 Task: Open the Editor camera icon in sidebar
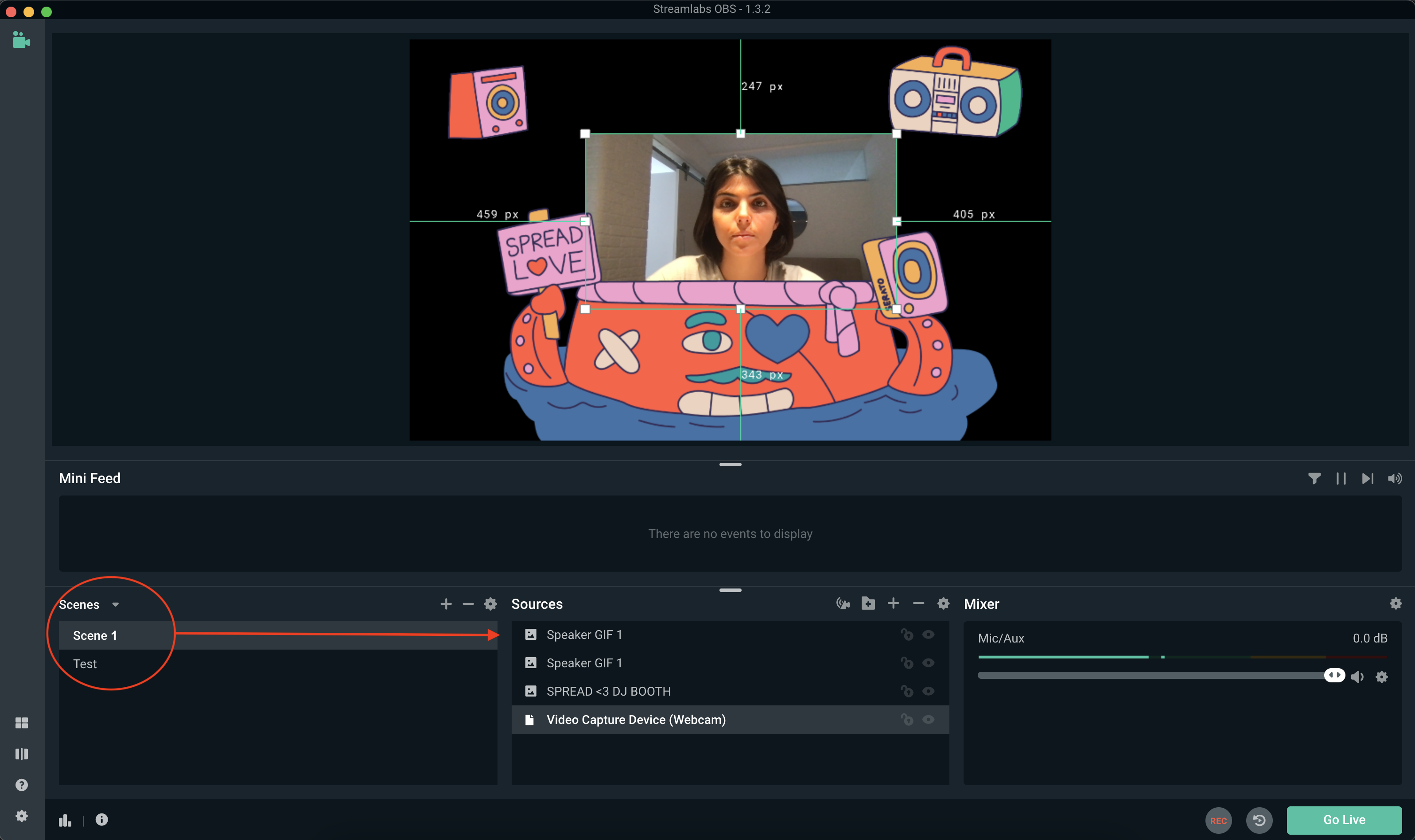[x=22, y=40]
